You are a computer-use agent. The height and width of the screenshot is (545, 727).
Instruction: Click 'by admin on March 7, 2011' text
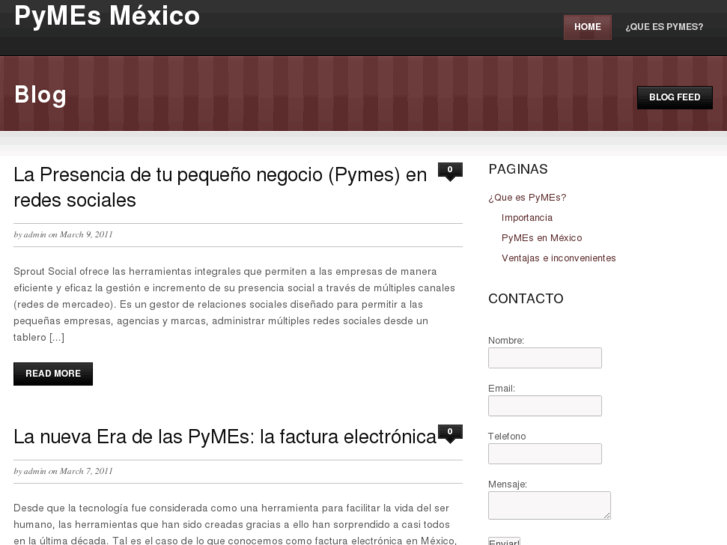tap(63, 471)
